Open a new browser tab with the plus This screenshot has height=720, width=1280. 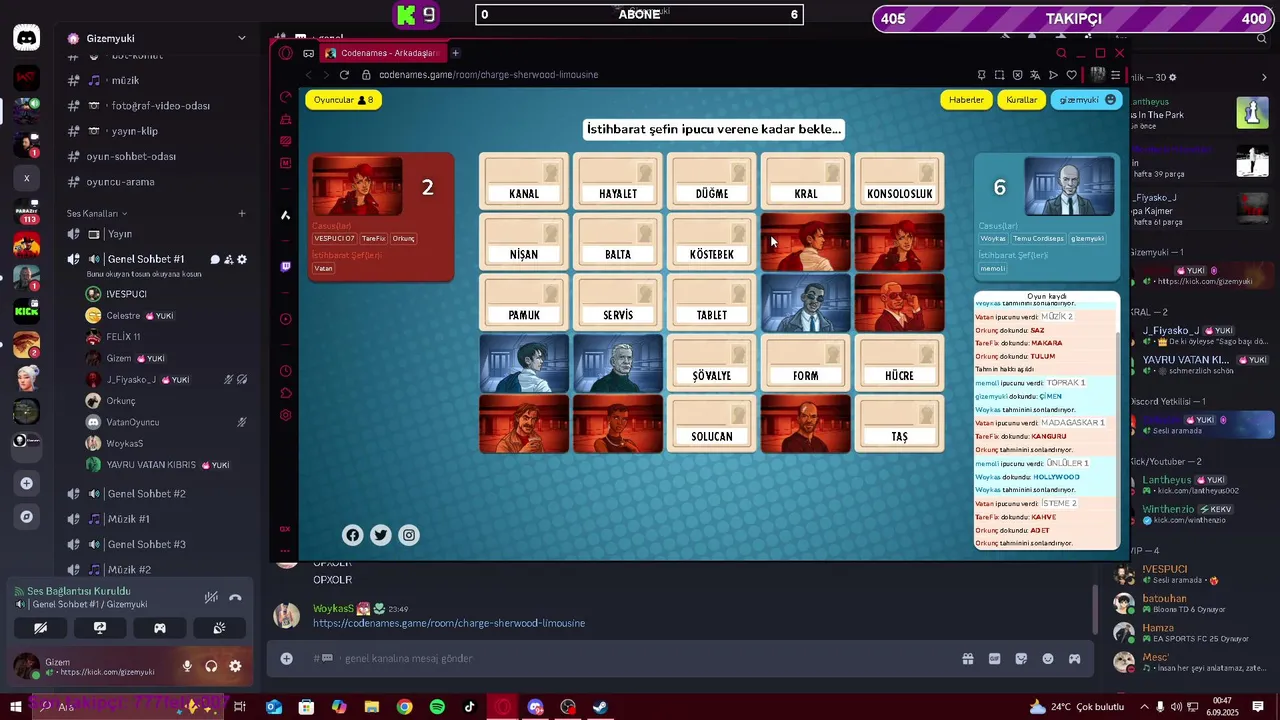point(455,53)
